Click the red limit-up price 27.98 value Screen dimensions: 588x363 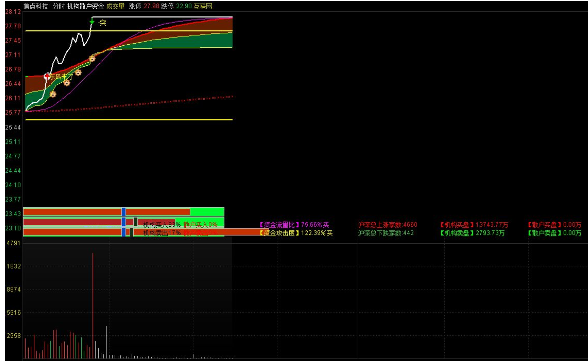click(x=151, y=6)
